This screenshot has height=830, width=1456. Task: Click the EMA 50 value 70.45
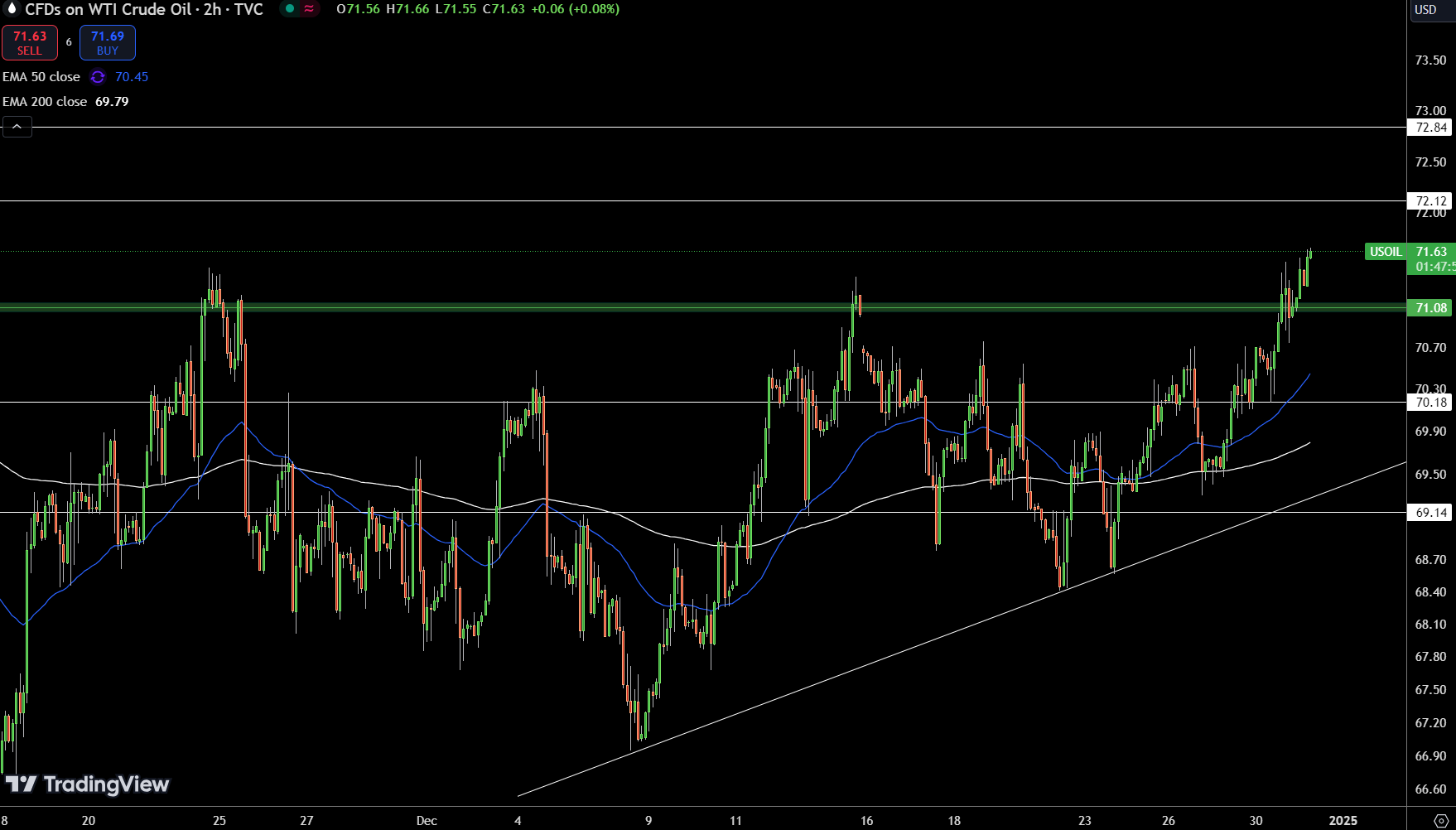coord(132,77)
